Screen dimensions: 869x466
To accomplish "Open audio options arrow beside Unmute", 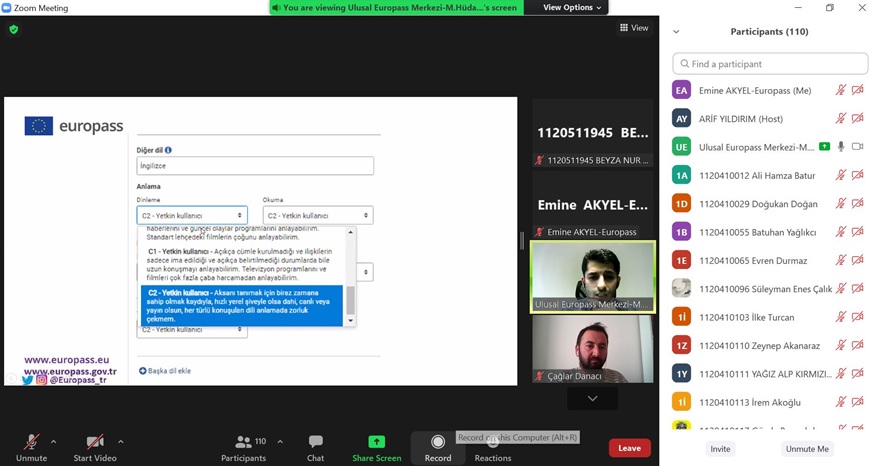I will 53,442.
